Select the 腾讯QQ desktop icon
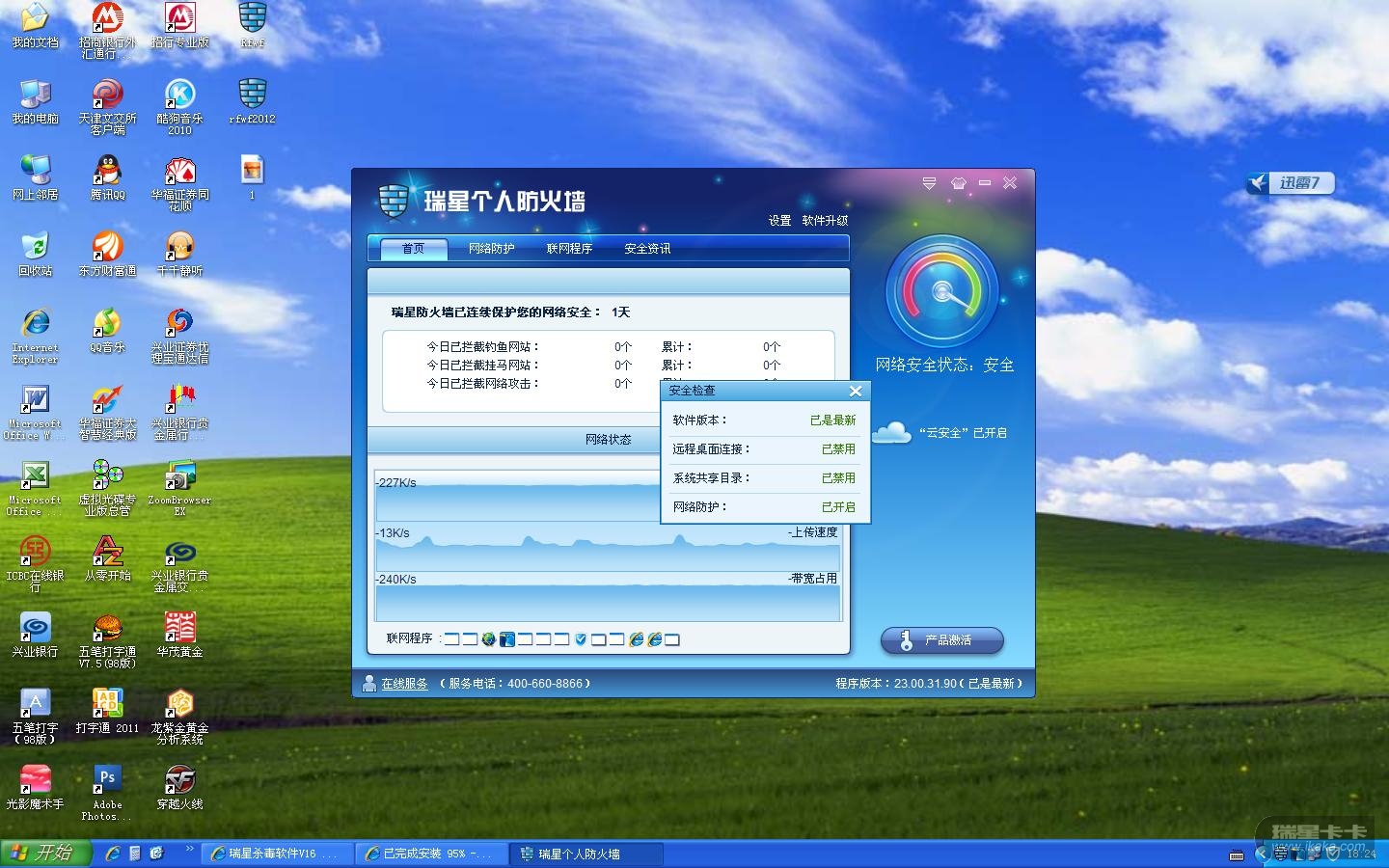The width and height of the screenshot is (1389, 868). click(107, 178)
